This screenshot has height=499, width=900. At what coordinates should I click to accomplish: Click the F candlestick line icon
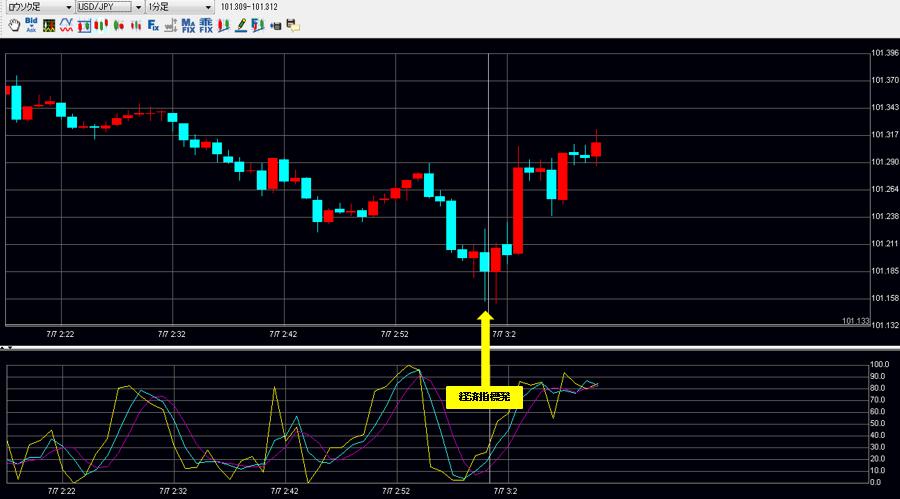coord(258,25)
